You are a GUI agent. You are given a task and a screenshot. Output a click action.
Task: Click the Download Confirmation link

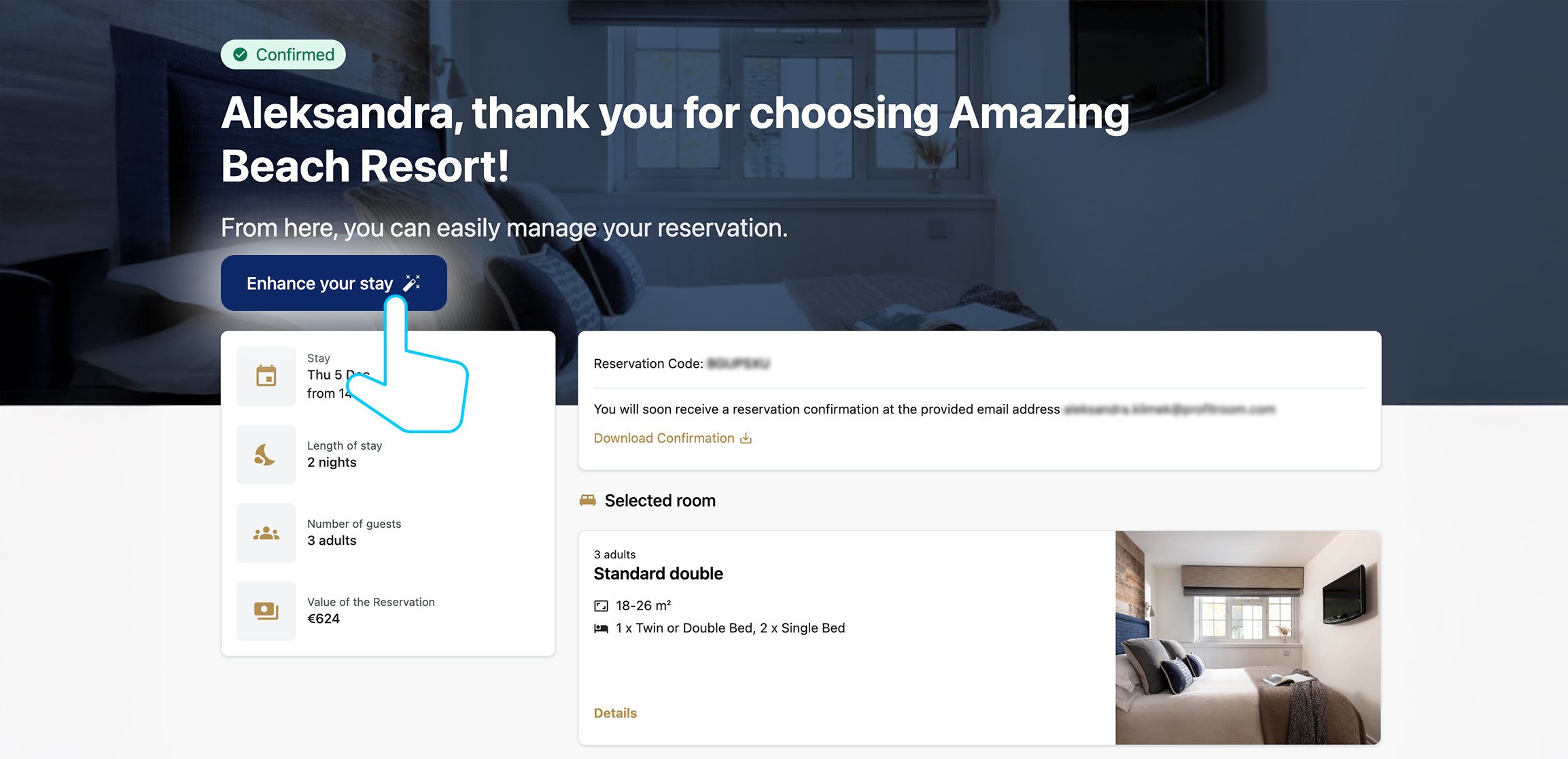[664, 438]
